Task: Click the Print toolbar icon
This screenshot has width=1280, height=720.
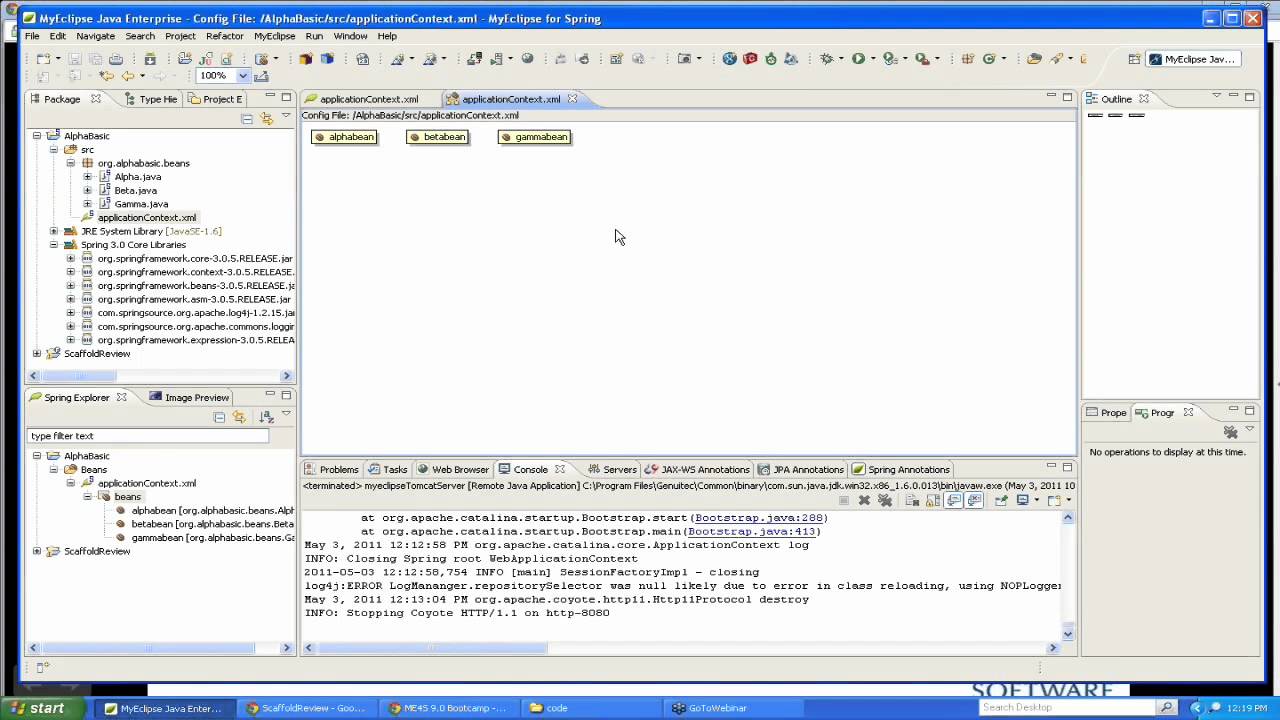Action: [x=116, y=59]
